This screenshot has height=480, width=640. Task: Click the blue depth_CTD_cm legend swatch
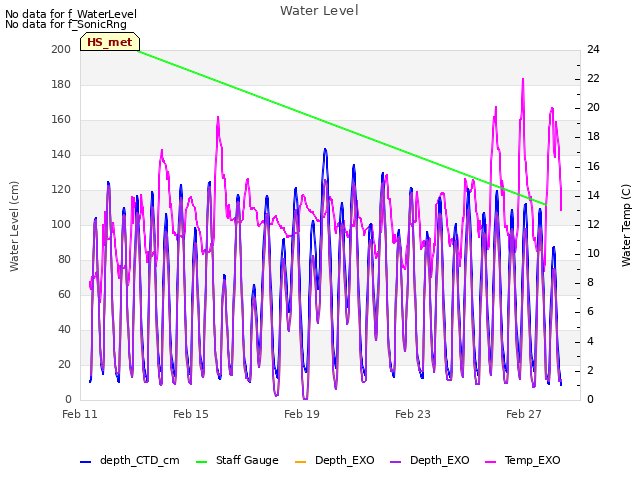[x=85, y=461]
